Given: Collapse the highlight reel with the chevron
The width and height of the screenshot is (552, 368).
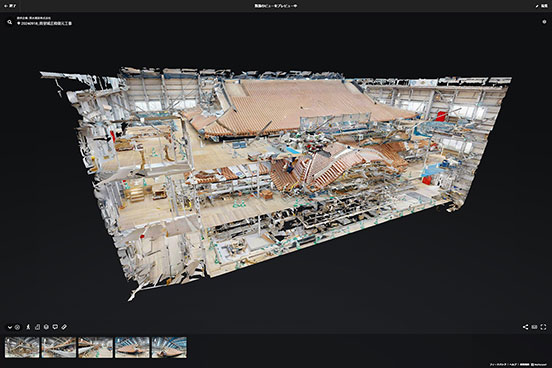Looking at the screenshot, I should coord(10,327).
